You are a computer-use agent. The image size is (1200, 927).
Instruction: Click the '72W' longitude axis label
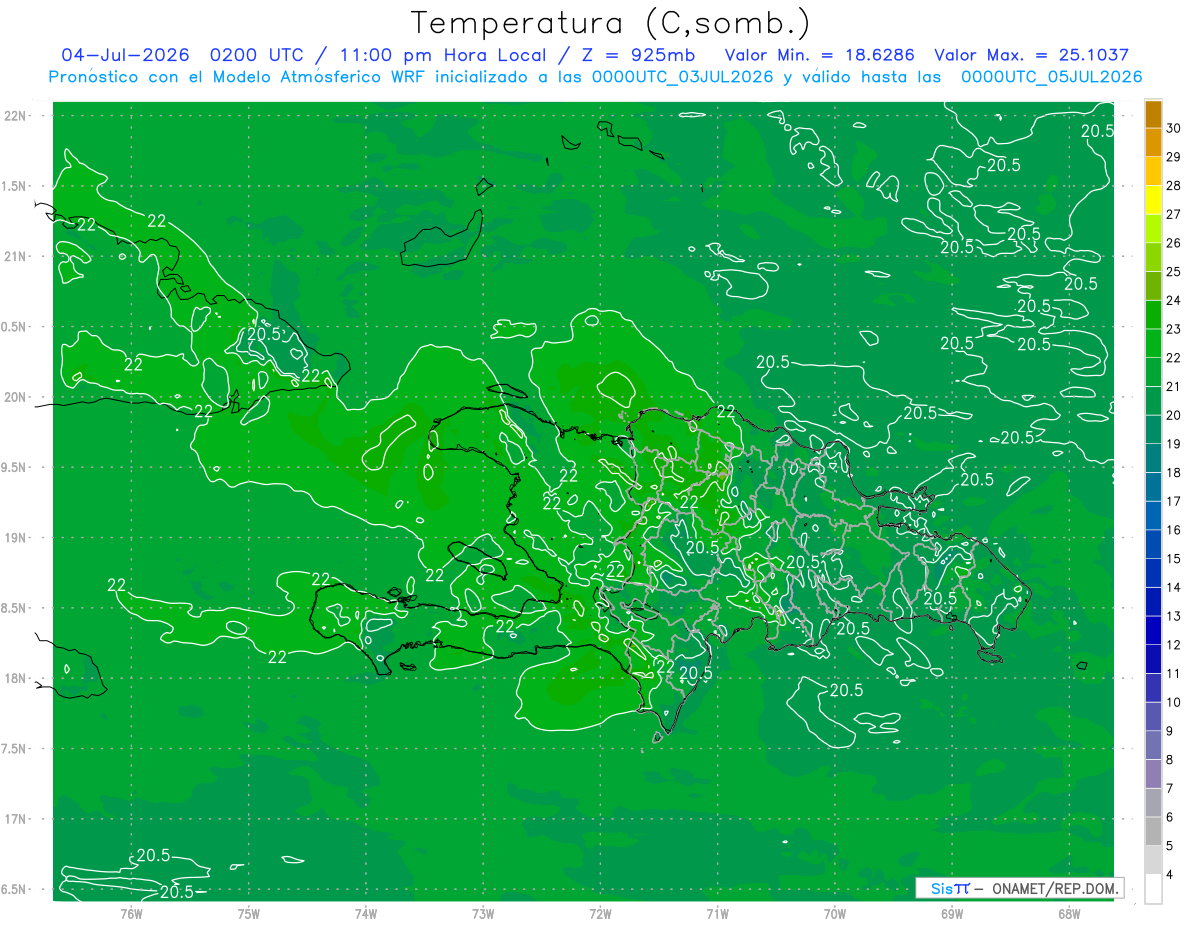pyautogui.click(x=600, y=913)
